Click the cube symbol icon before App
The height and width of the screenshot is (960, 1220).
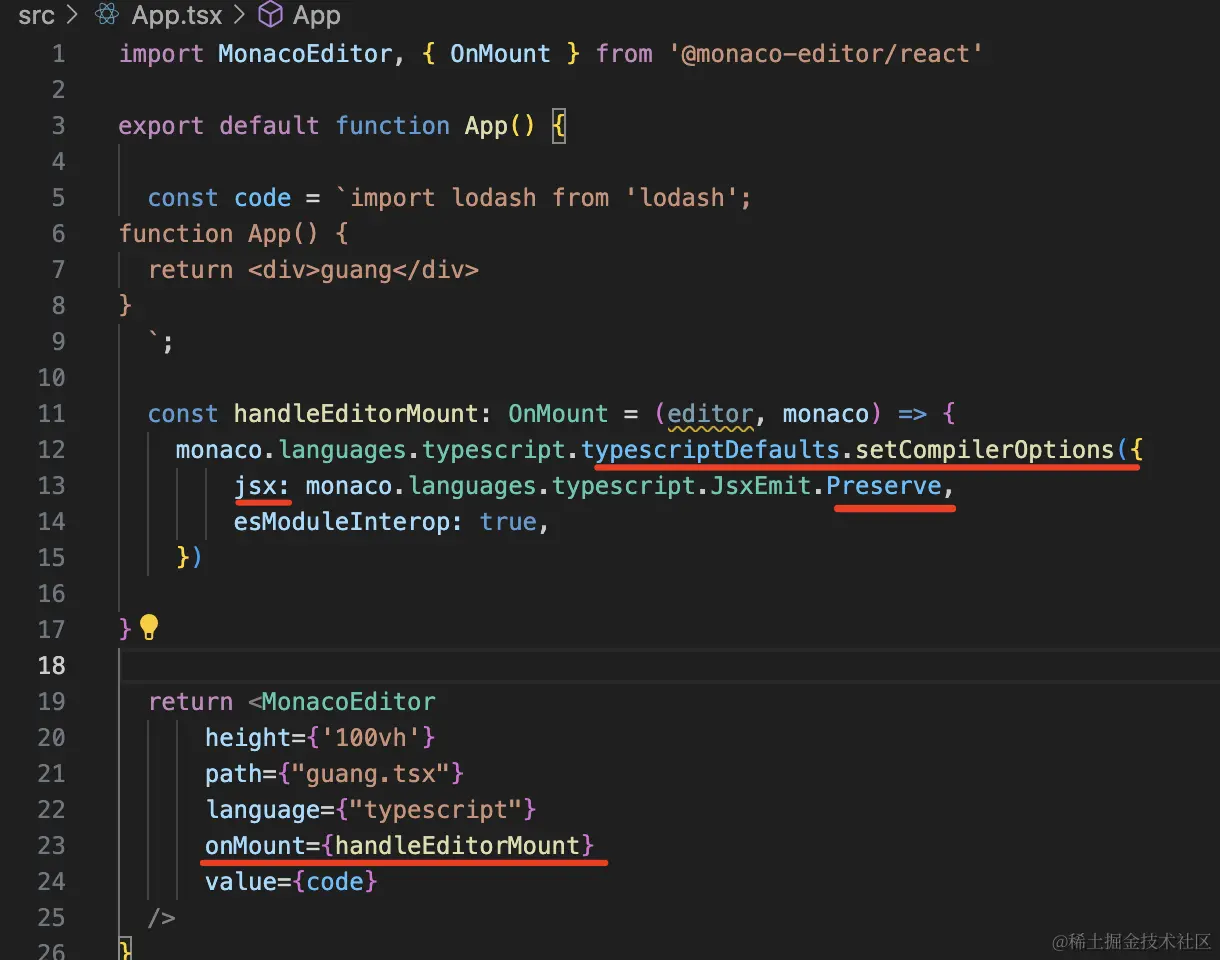270,15
